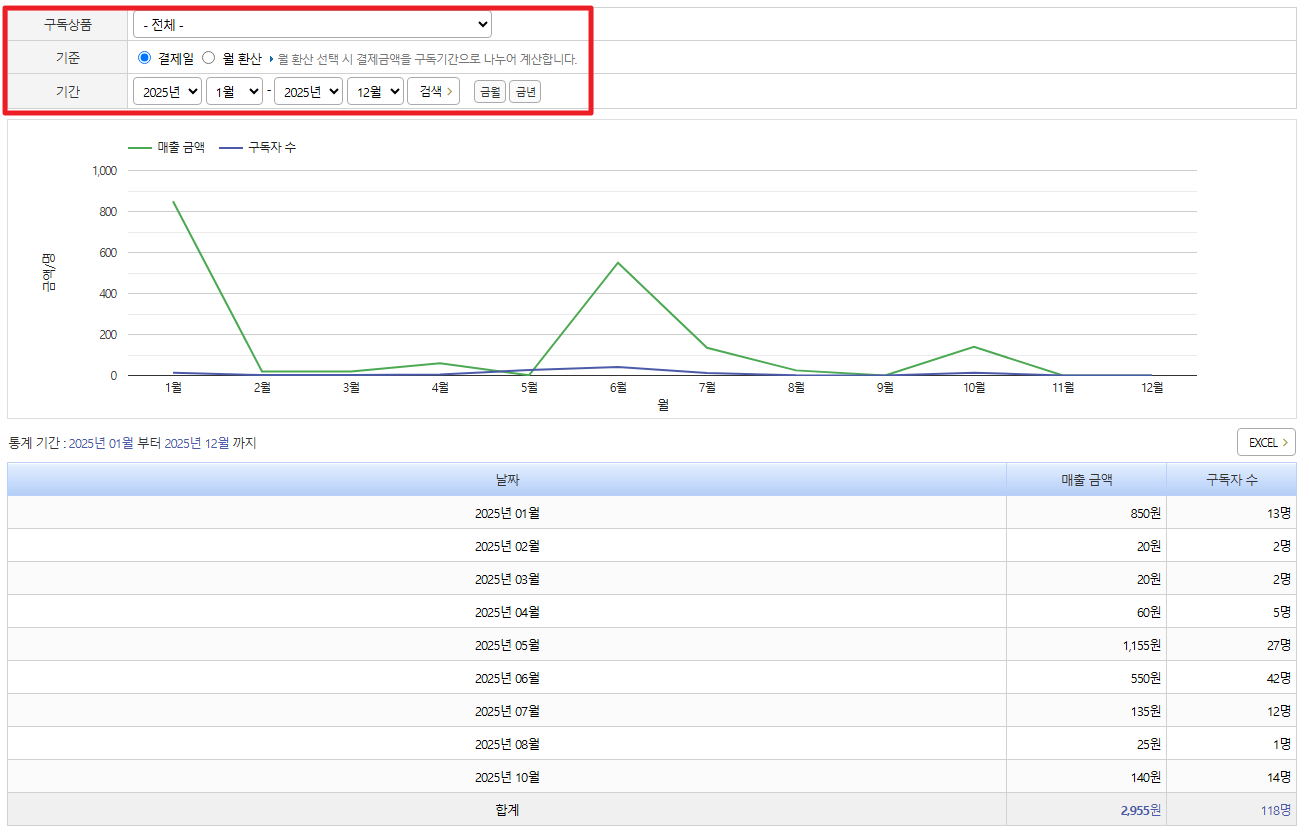
Task: Click the 매출 금액 table column header
Action: tap(1086, 480)
